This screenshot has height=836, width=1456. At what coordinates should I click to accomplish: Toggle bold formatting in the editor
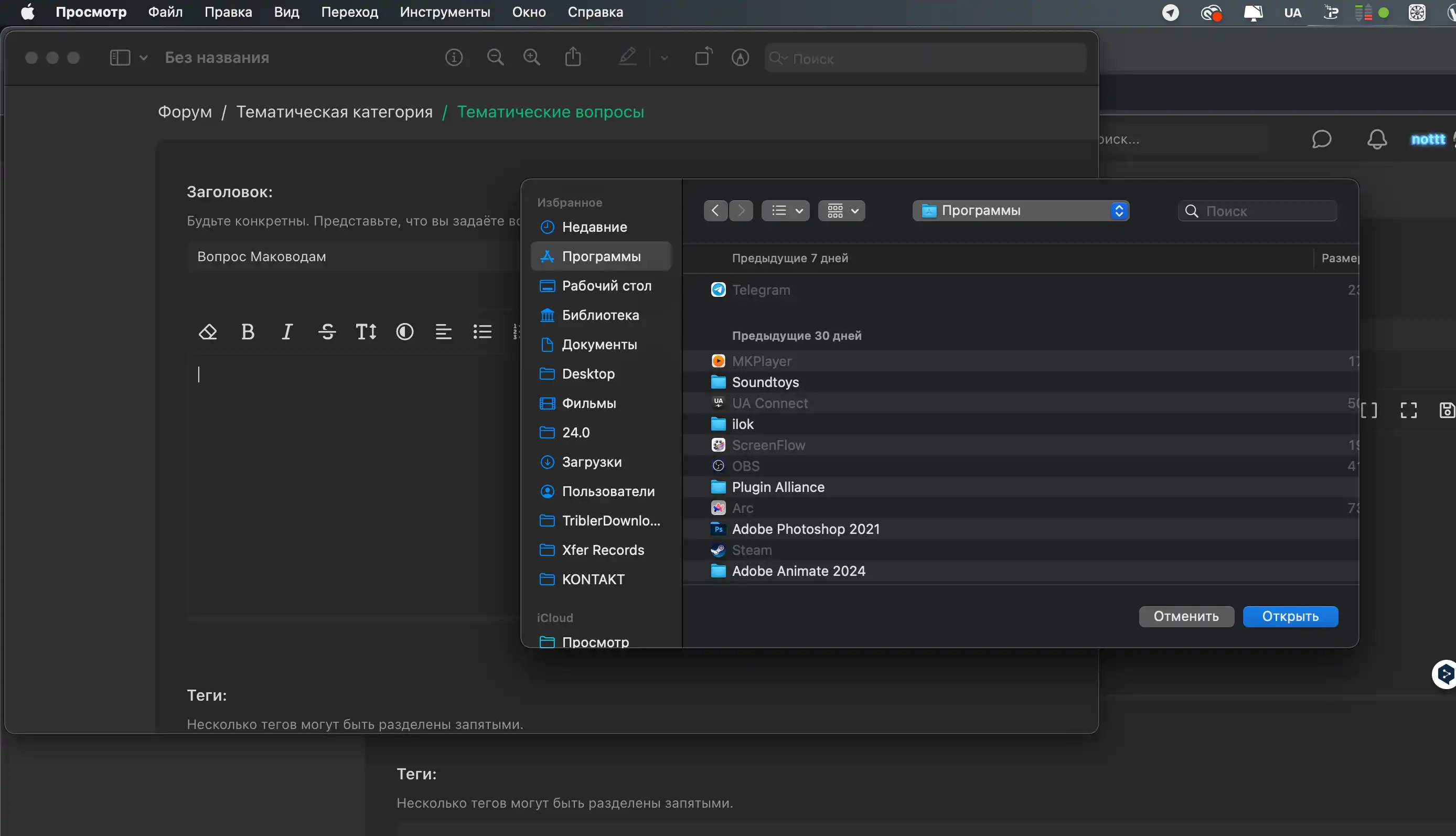tap(248, 332)
